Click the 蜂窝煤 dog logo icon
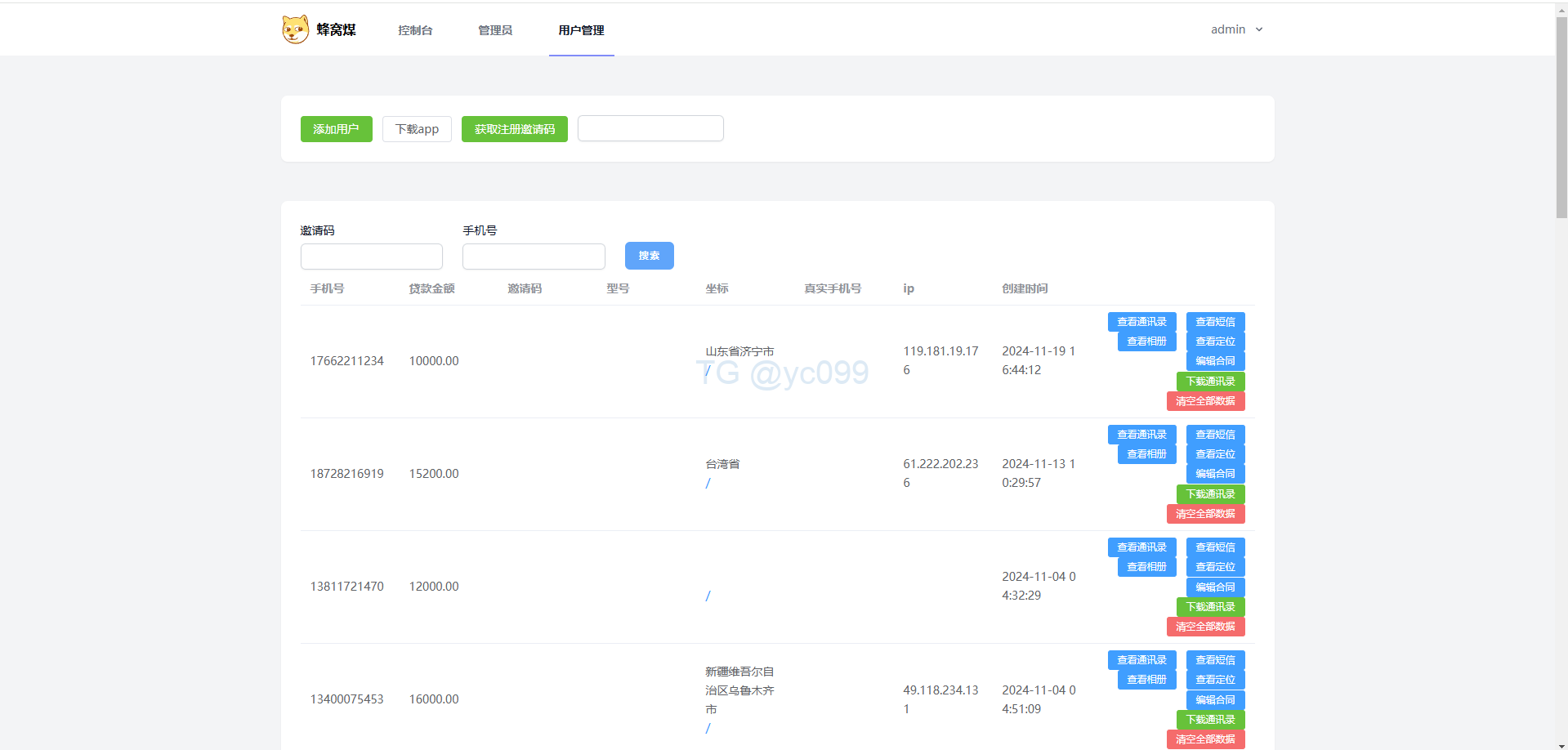Image resolution: width=1568 pixels, height=750 pixels. point(295,29)
